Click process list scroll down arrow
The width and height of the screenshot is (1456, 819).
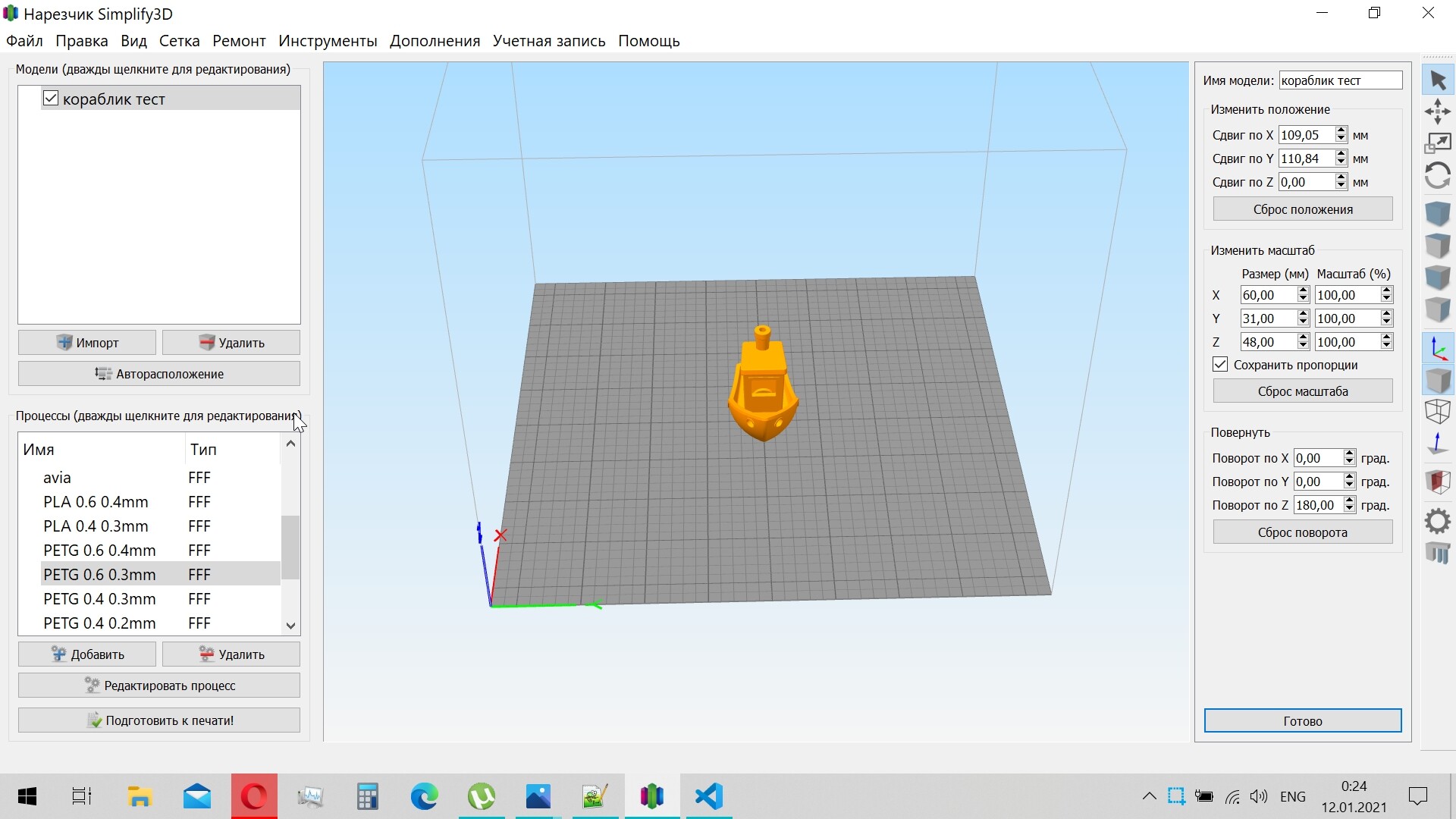290,626
